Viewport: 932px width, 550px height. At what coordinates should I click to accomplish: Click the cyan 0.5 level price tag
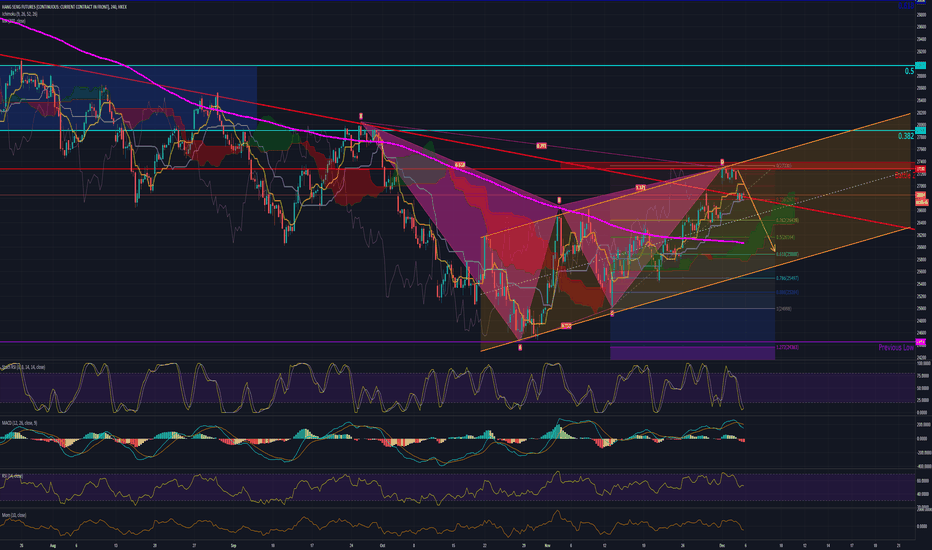click(921, 65)
